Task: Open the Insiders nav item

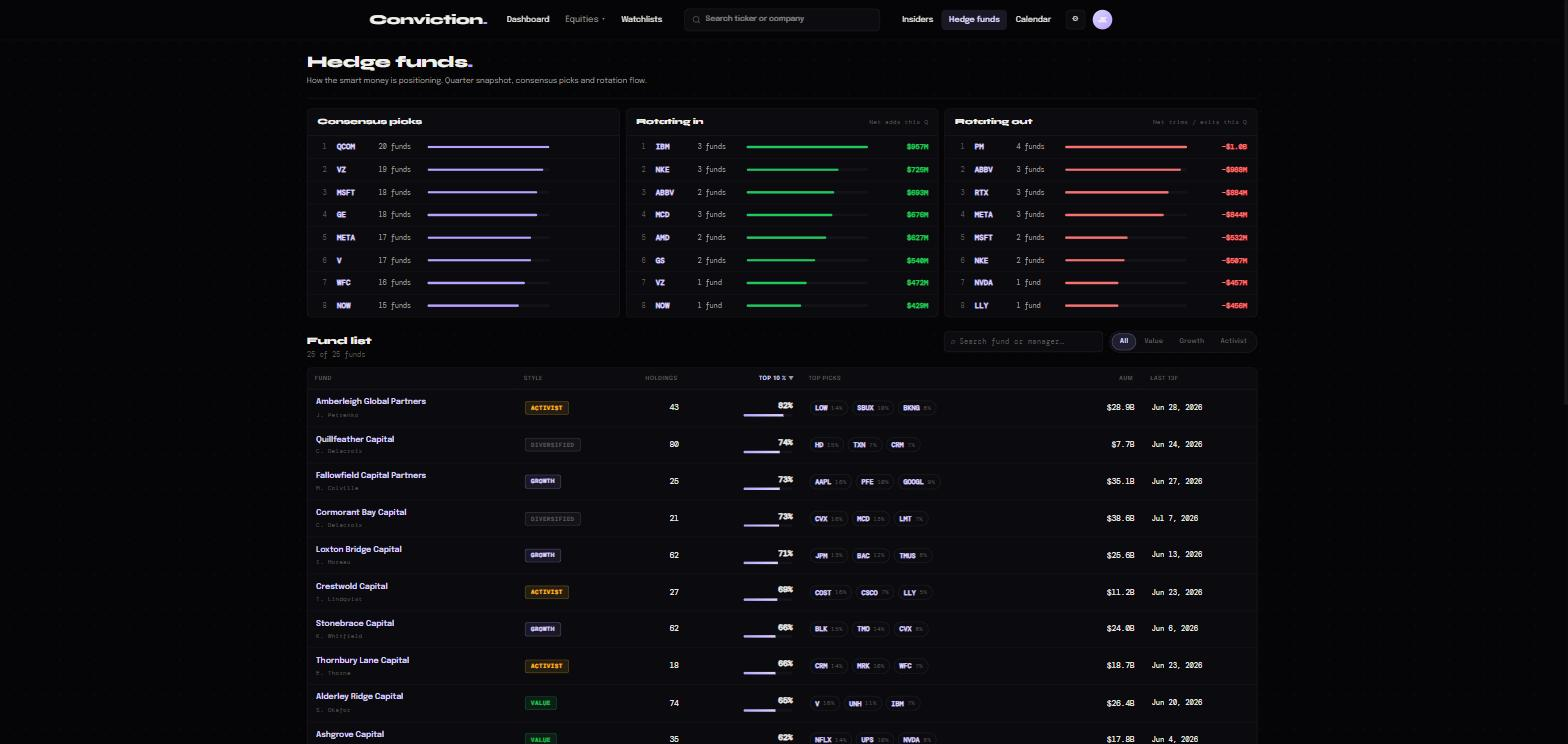Action: pos(917,19)
